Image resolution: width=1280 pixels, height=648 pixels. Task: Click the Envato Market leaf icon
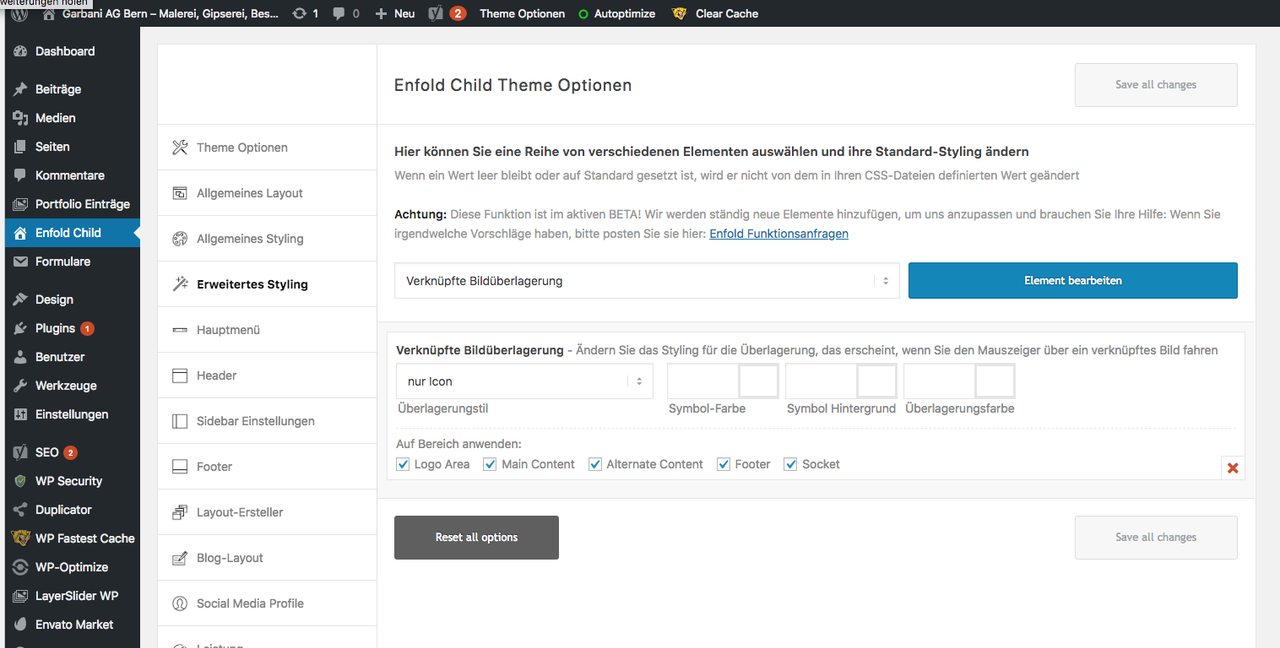click(20, 624)
